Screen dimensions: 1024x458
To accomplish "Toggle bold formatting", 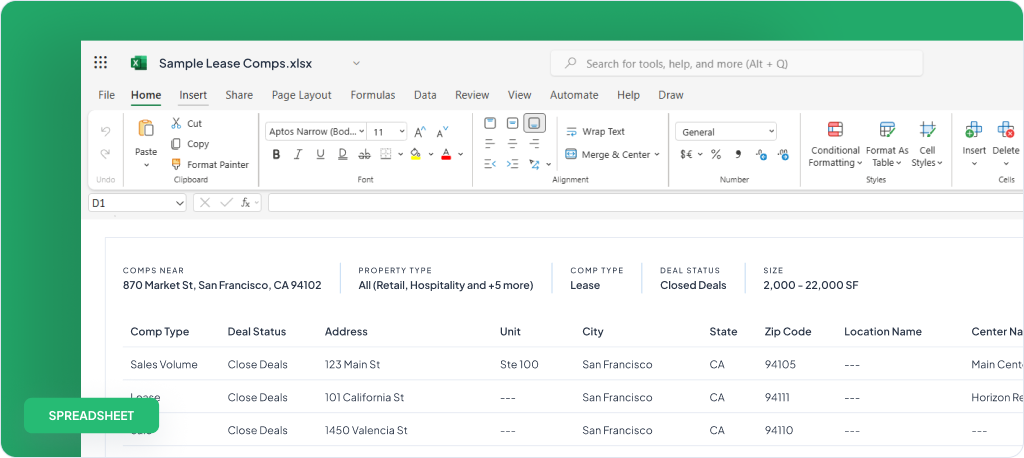I will tap(276, 154).
